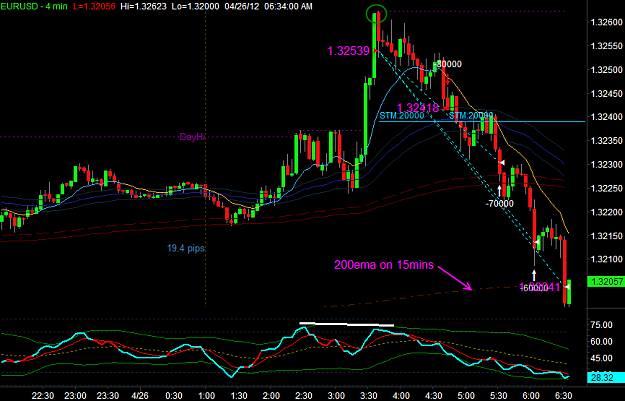Click the purple DayHi label
The height and width of the screenshot is (401, 625).
point(193,137)
